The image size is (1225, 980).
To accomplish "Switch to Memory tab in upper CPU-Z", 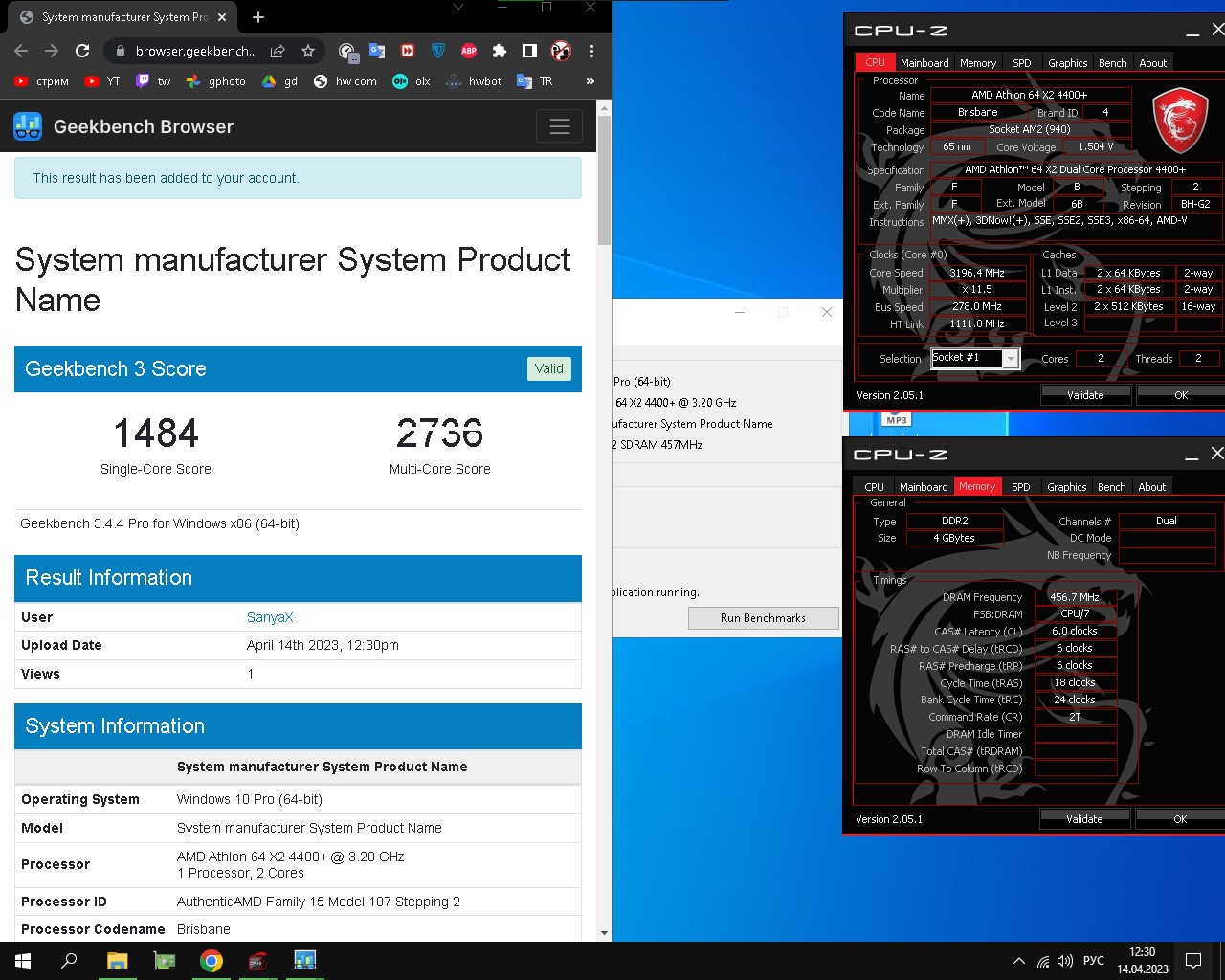I will pos(978,63).
